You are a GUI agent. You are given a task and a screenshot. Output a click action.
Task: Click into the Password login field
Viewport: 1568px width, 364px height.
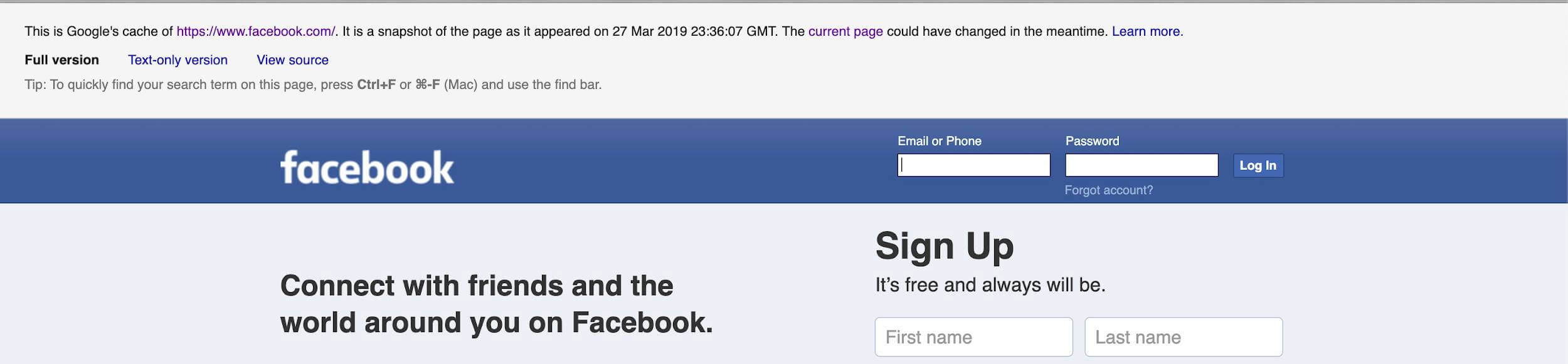click(1142, 165)
